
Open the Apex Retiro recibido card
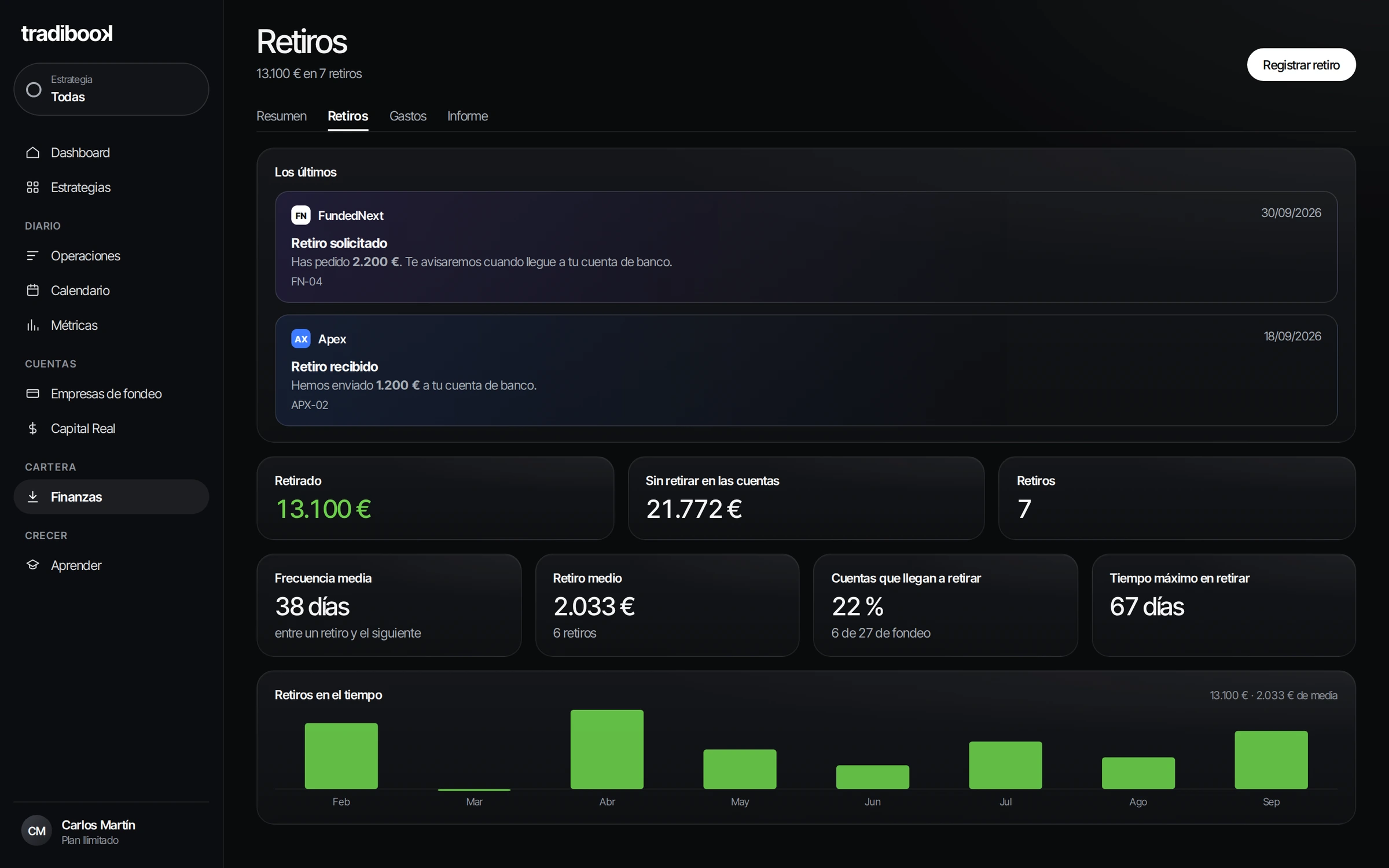(806, 370)
